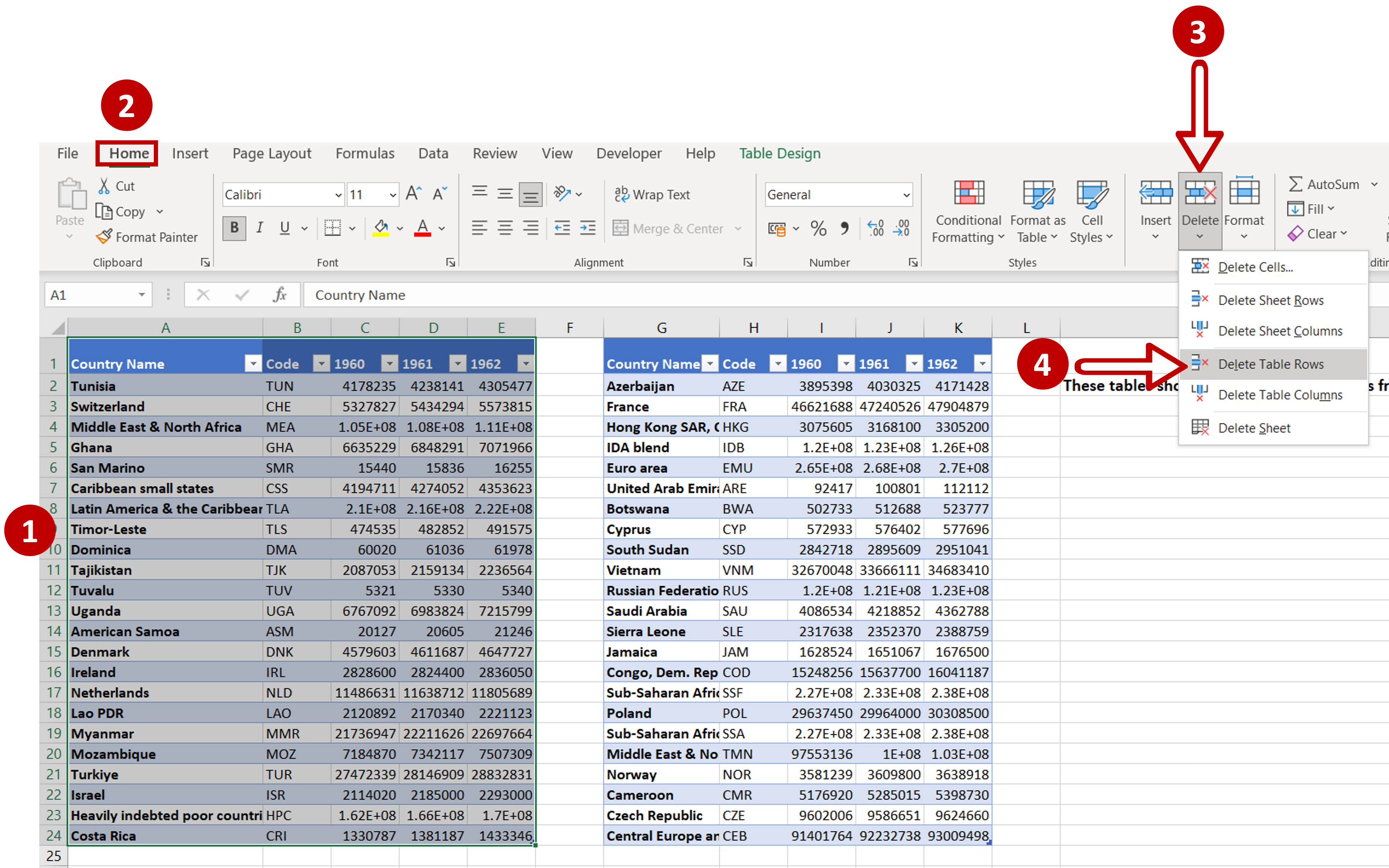The height and width of the screenshot is (868, 1389).
Task: Open filter dropdown for Country Name in column A
Action: [253, 363]
